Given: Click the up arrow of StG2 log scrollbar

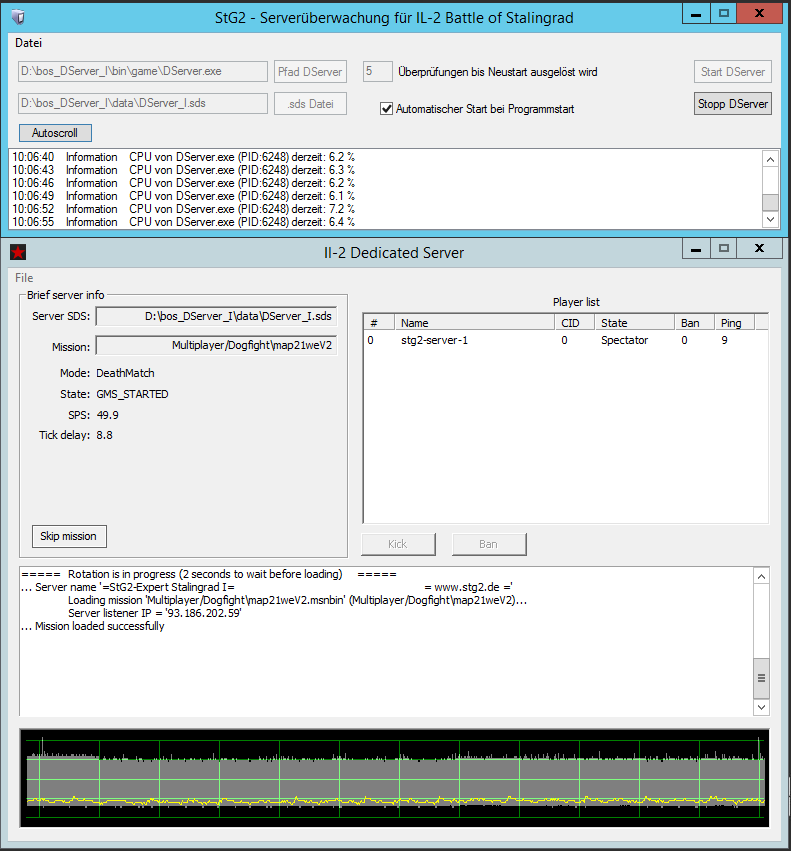Looking at the screenshot, I should click(x=770, y=159).
